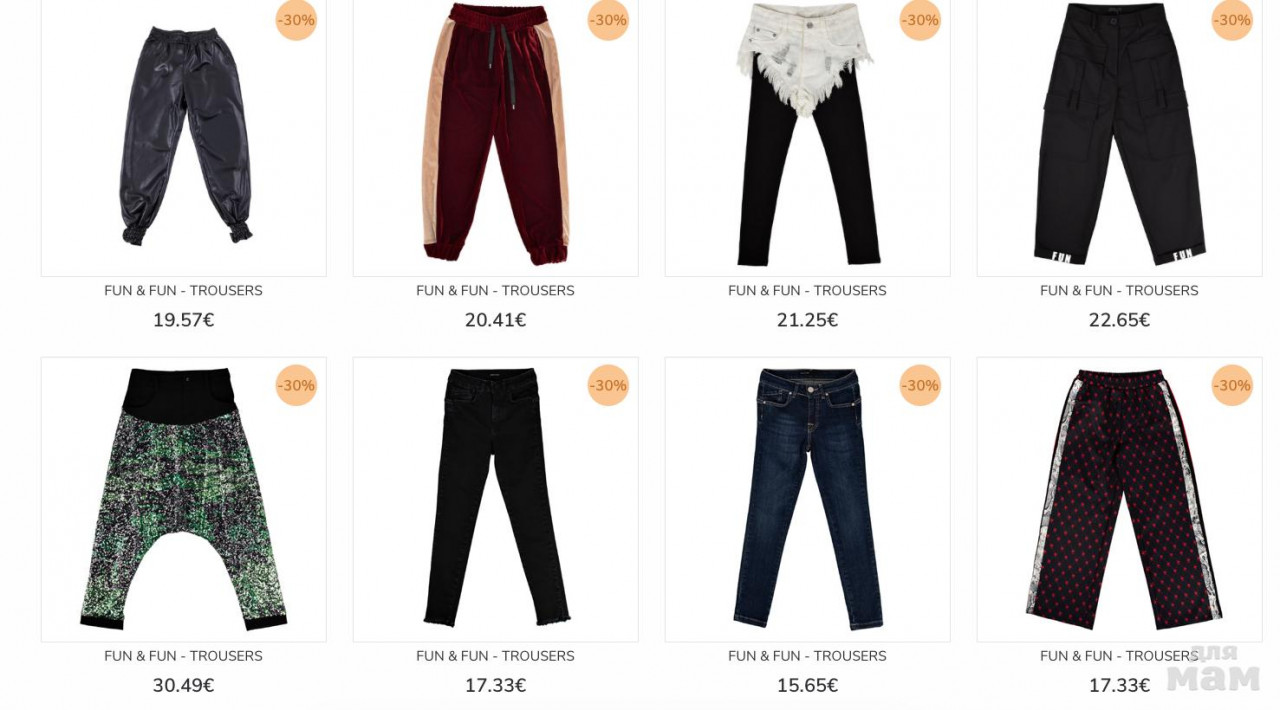This screenshot has width=1280, height=710.
Task: Open the Fun & Fun Trousers link priced 19.57€
Action: [183, 291]
